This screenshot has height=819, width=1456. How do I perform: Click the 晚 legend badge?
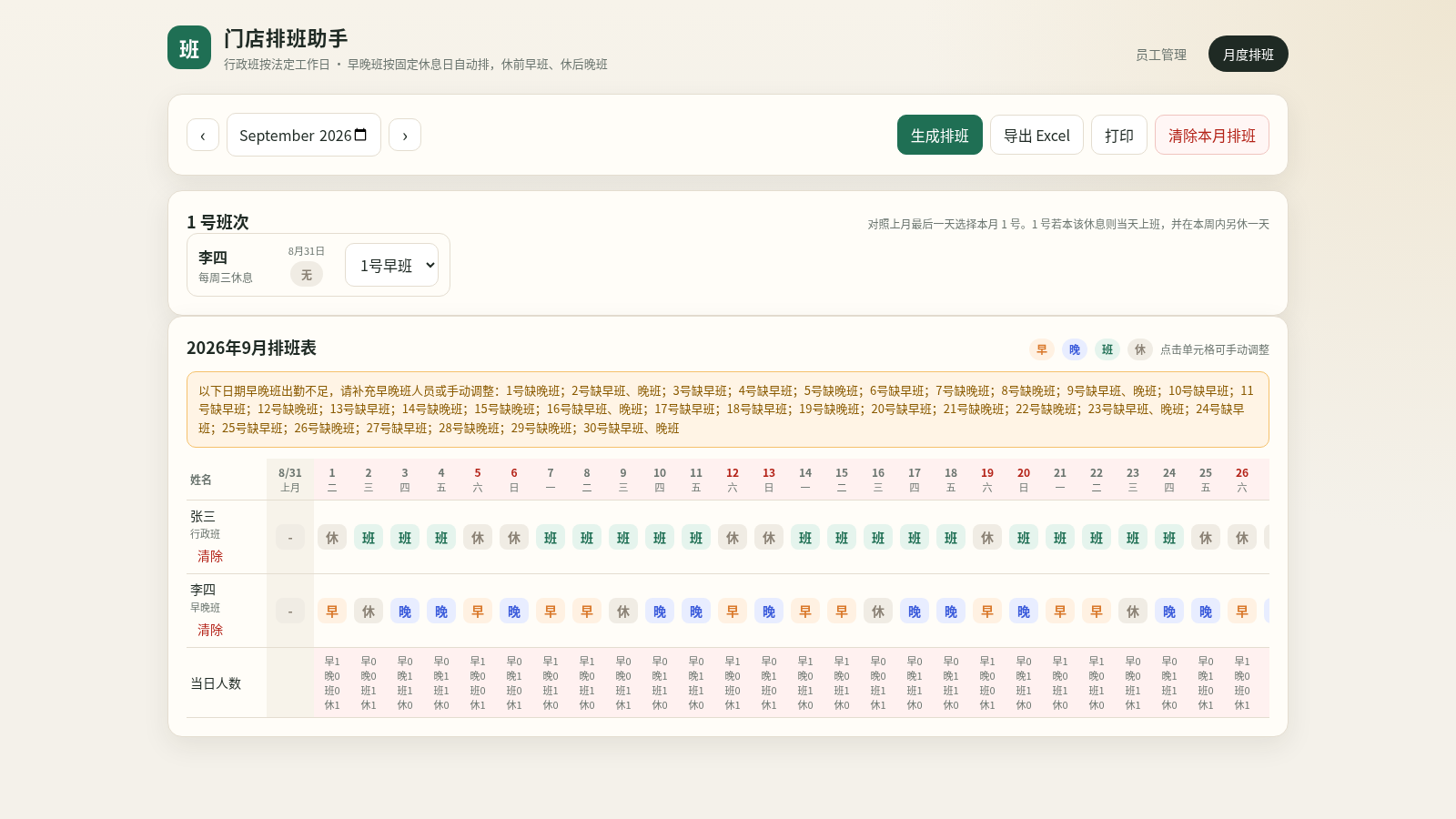pos(1075,349)
